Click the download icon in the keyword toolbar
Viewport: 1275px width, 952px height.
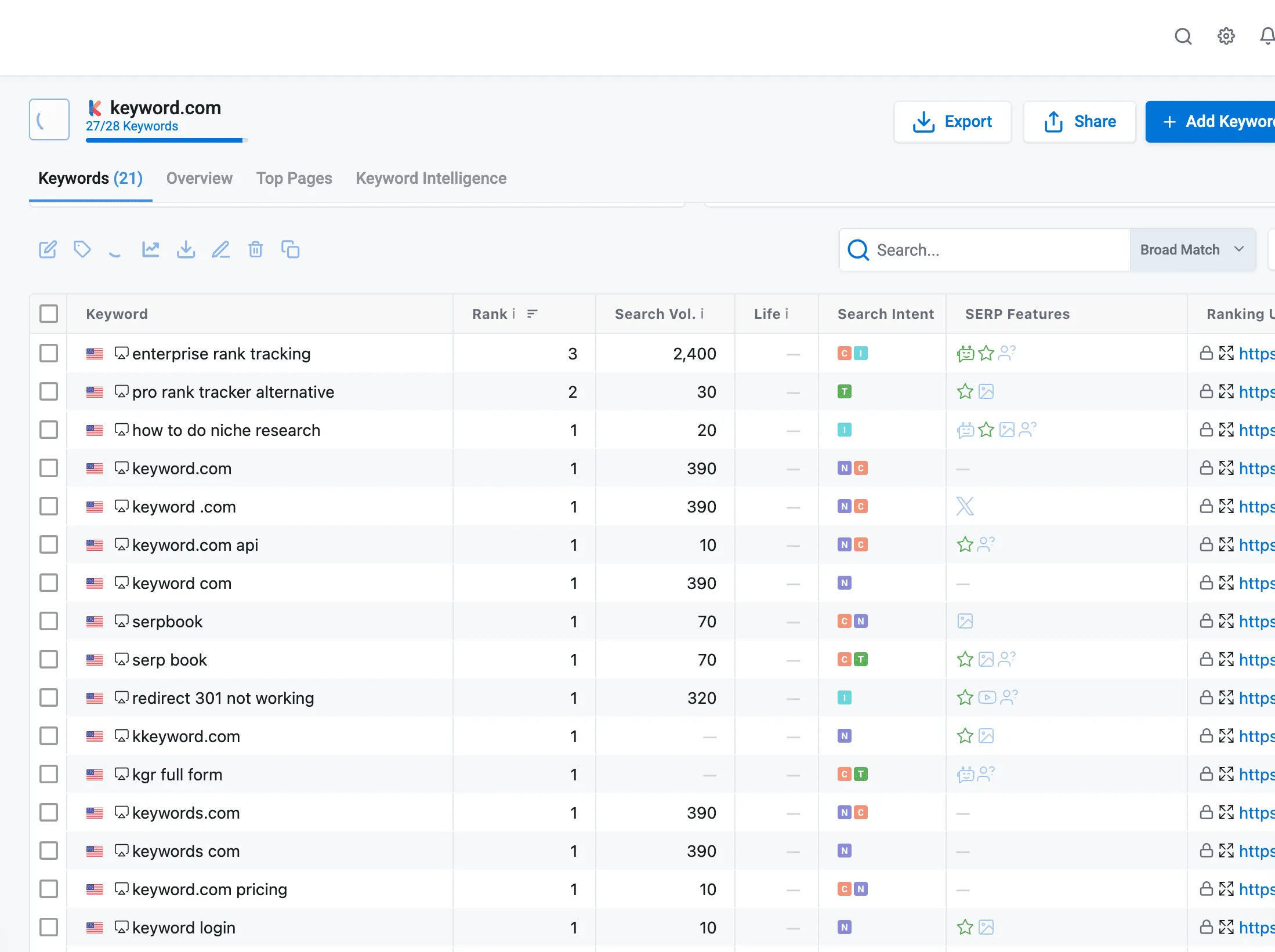pyautogui.click(x=186, y=249)
